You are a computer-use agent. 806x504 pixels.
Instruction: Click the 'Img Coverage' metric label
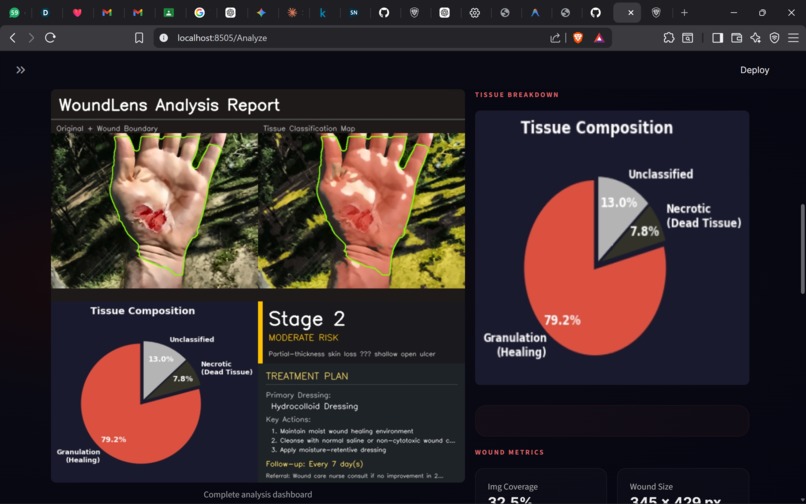click(512, 487)
